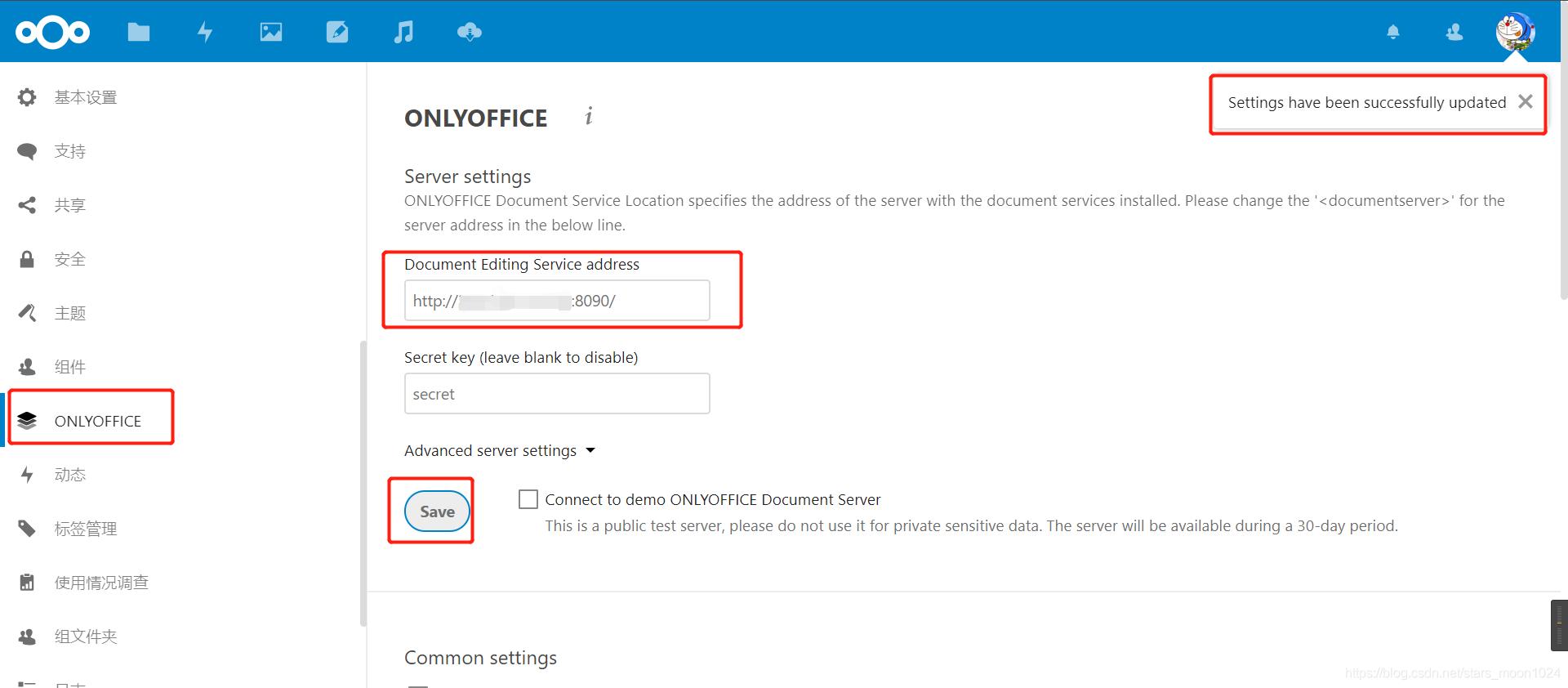Screen dimensions: 1568x688
Task: Open the user avatar menu
Action: click(1515, 32)
